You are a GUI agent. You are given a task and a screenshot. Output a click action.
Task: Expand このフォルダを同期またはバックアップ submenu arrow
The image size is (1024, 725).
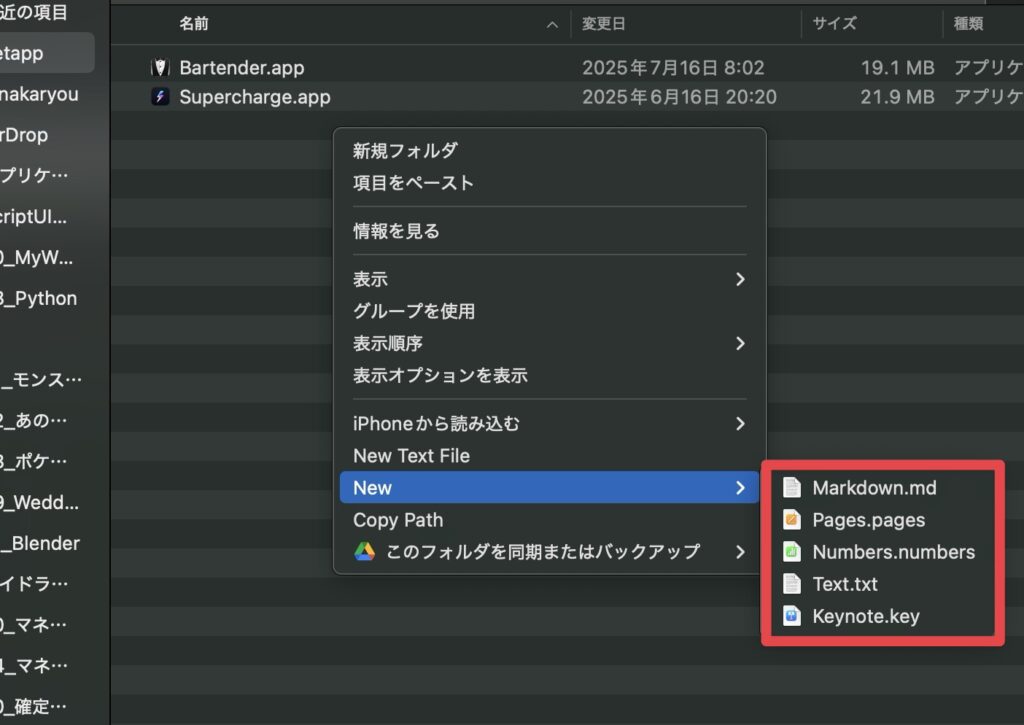click(x=740, y=552)
